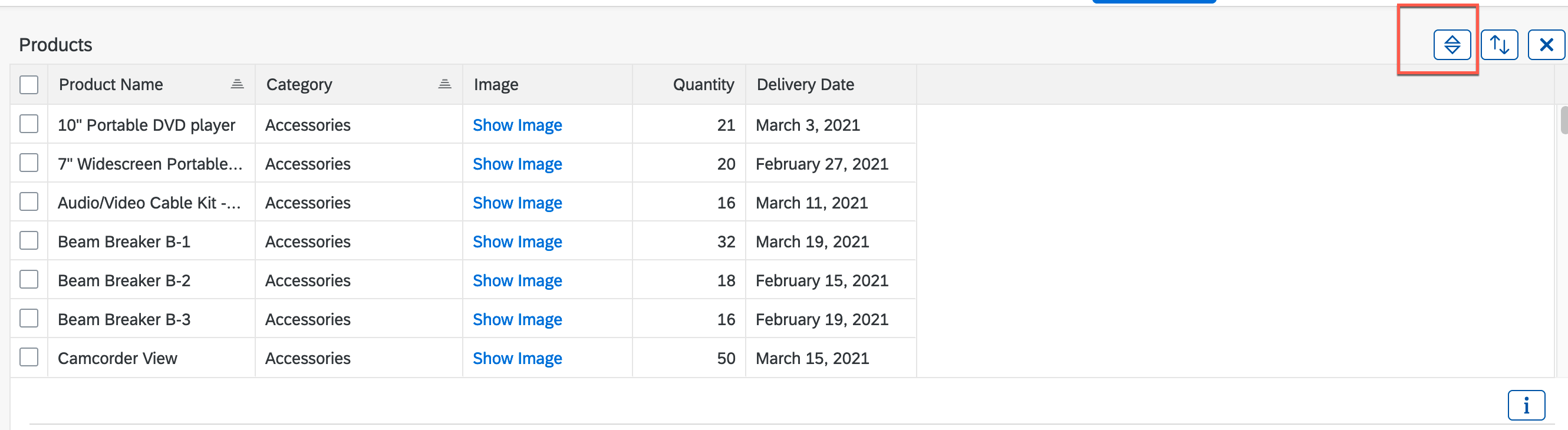
Task: Open Show Image link for Beam Breaker B-2
Action: point(517,280)
